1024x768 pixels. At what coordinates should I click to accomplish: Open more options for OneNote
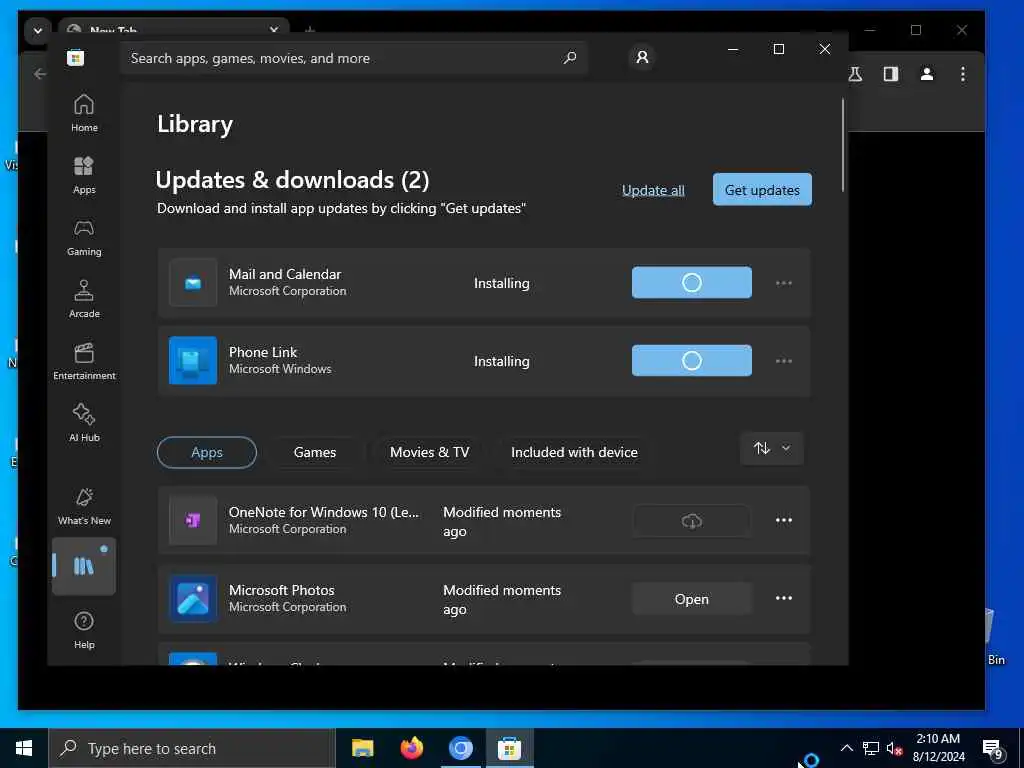click(784, 520)
